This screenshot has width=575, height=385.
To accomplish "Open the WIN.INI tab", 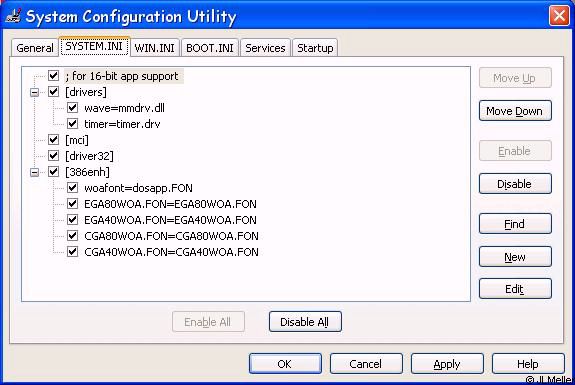I will click(x=154, y=48).
